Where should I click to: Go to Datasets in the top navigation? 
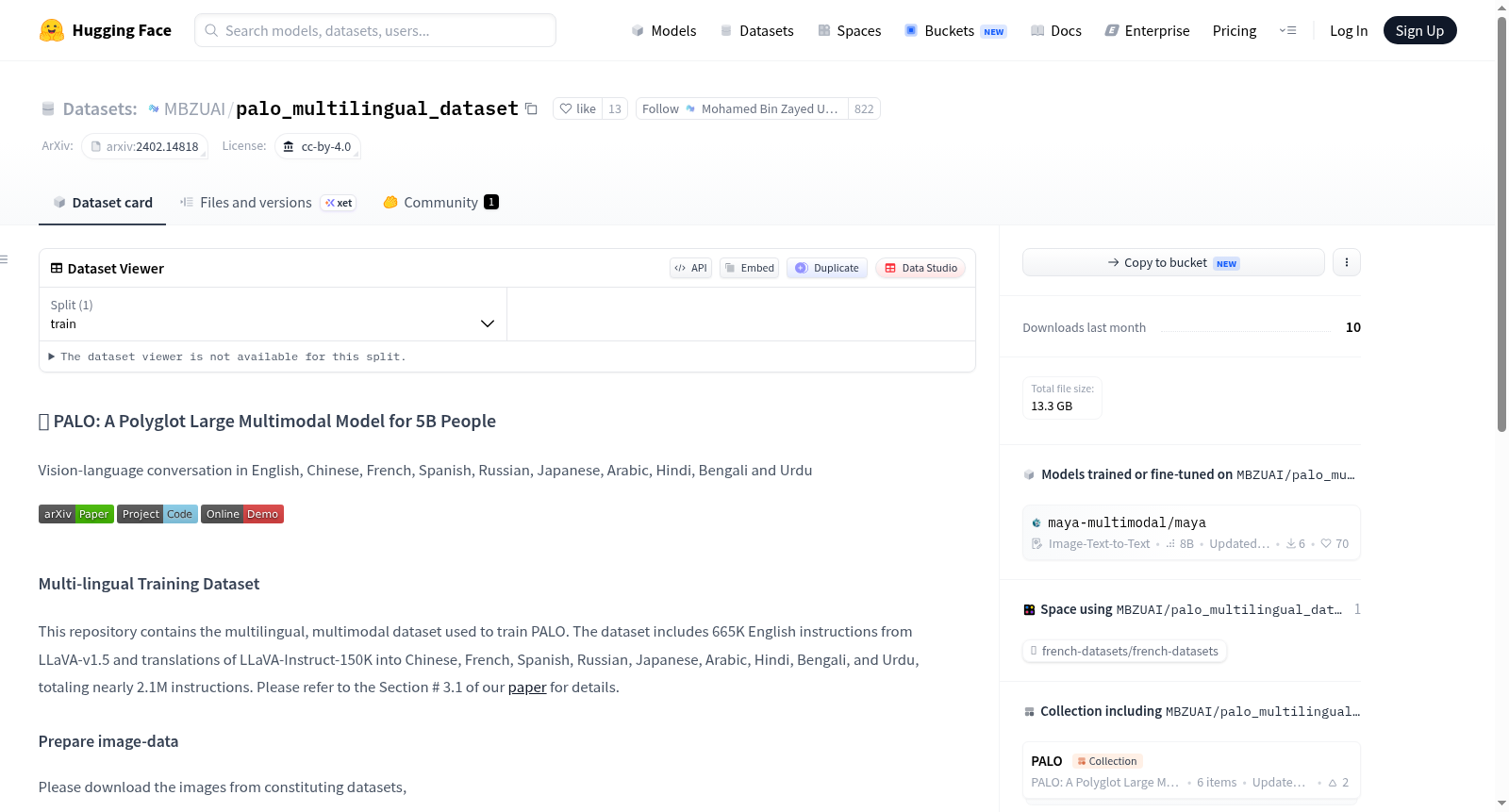point(756,30)
